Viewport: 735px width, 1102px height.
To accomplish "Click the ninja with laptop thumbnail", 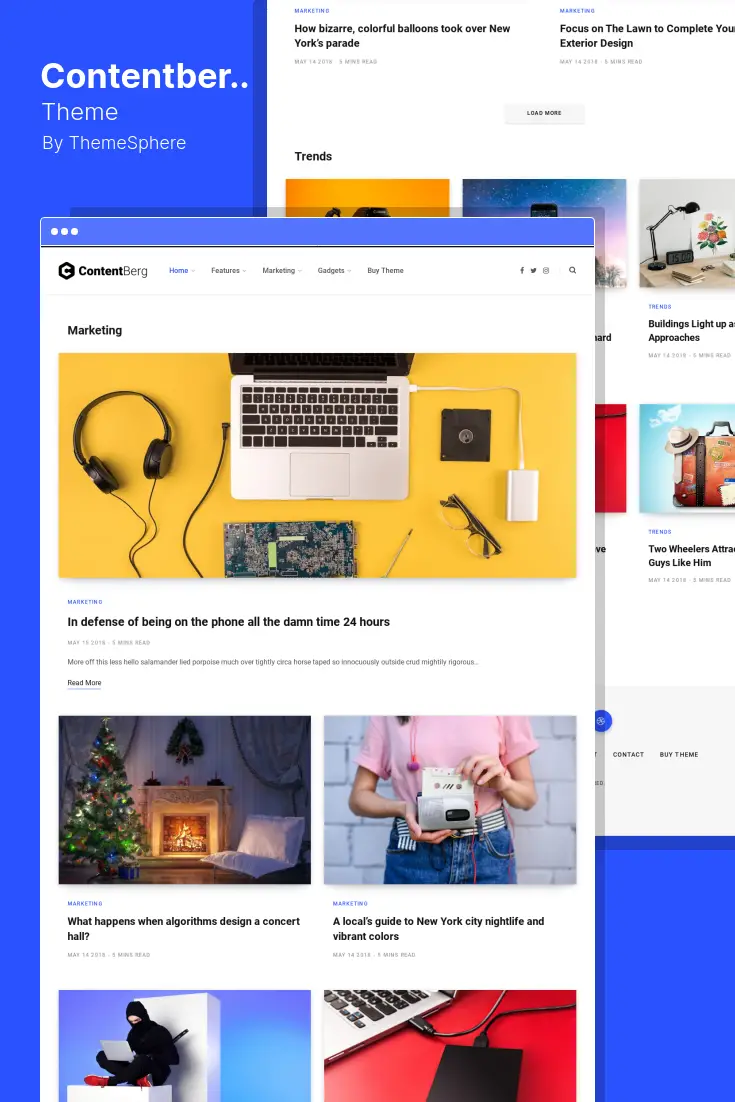I will click(185, 1046).
